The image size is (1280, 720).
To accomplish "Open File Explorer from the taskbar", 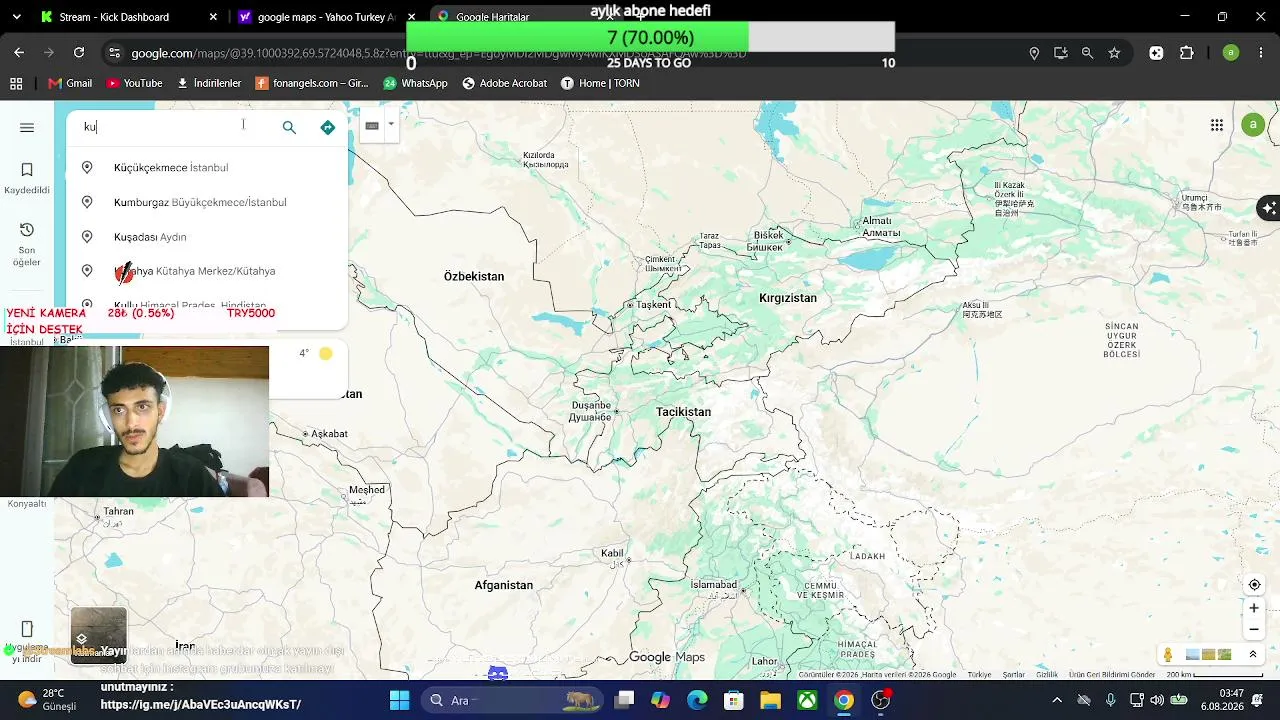I will coord(770,700).
